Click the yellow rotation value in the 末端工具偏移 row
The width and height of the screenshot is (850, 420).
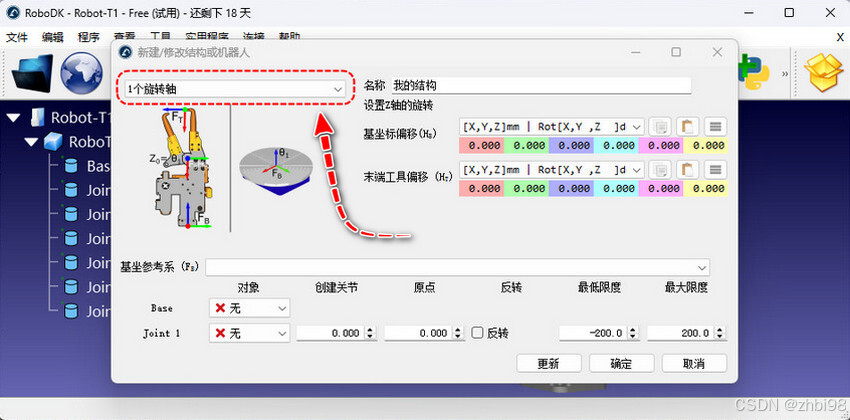[705, 189]
